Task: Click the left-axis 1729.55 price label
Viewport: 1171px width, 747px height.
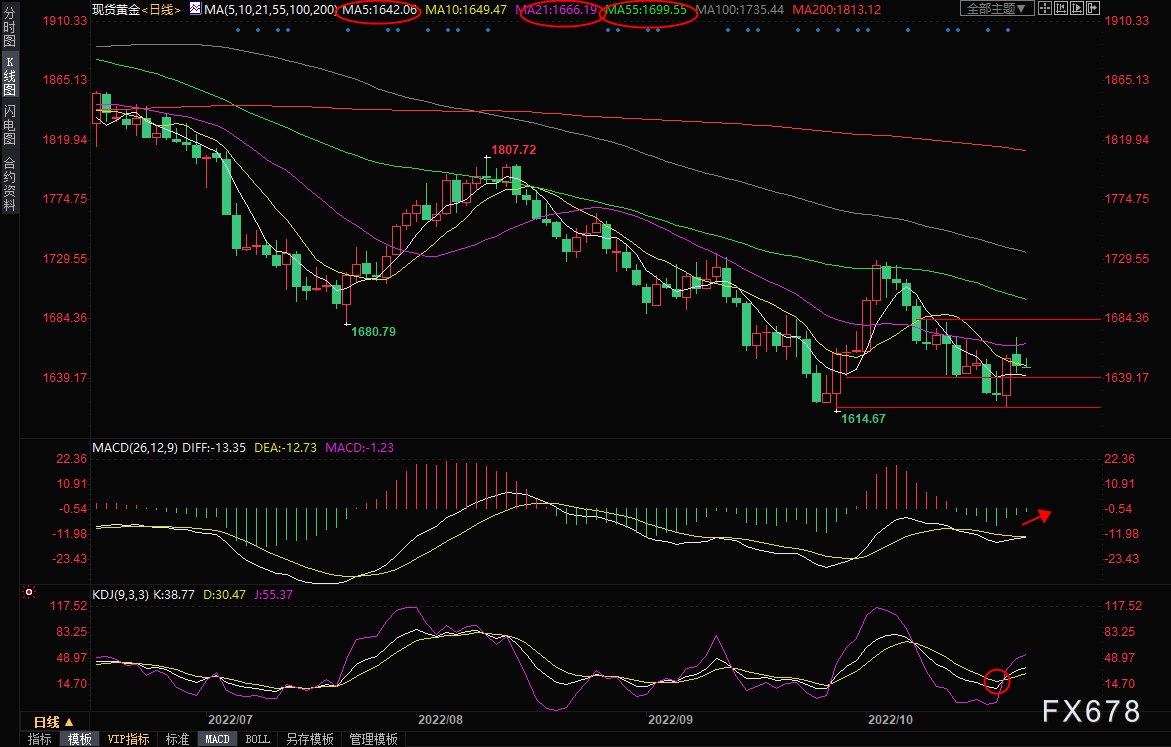Action: point(64,258)
